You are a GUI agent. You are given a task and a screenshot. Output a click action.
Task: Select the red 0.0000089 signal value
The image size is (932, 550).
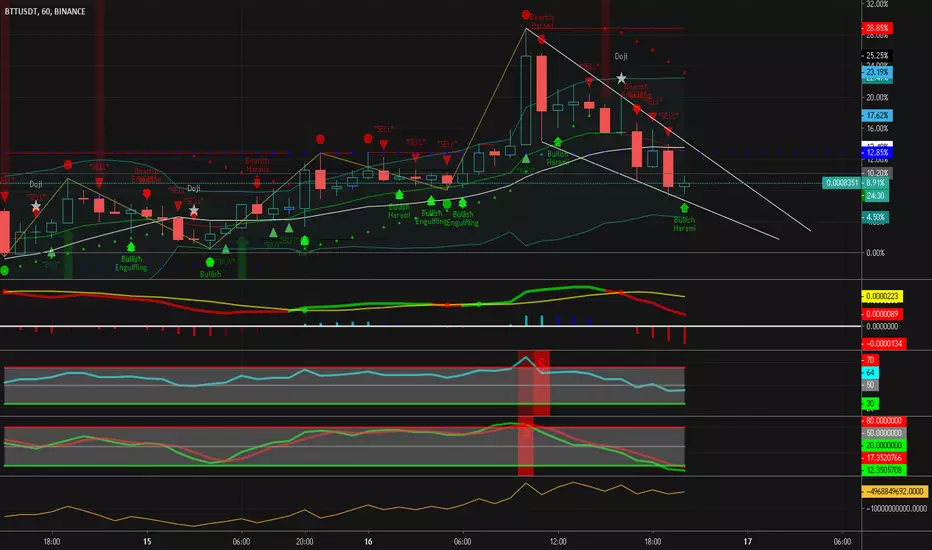coord(882,313)
